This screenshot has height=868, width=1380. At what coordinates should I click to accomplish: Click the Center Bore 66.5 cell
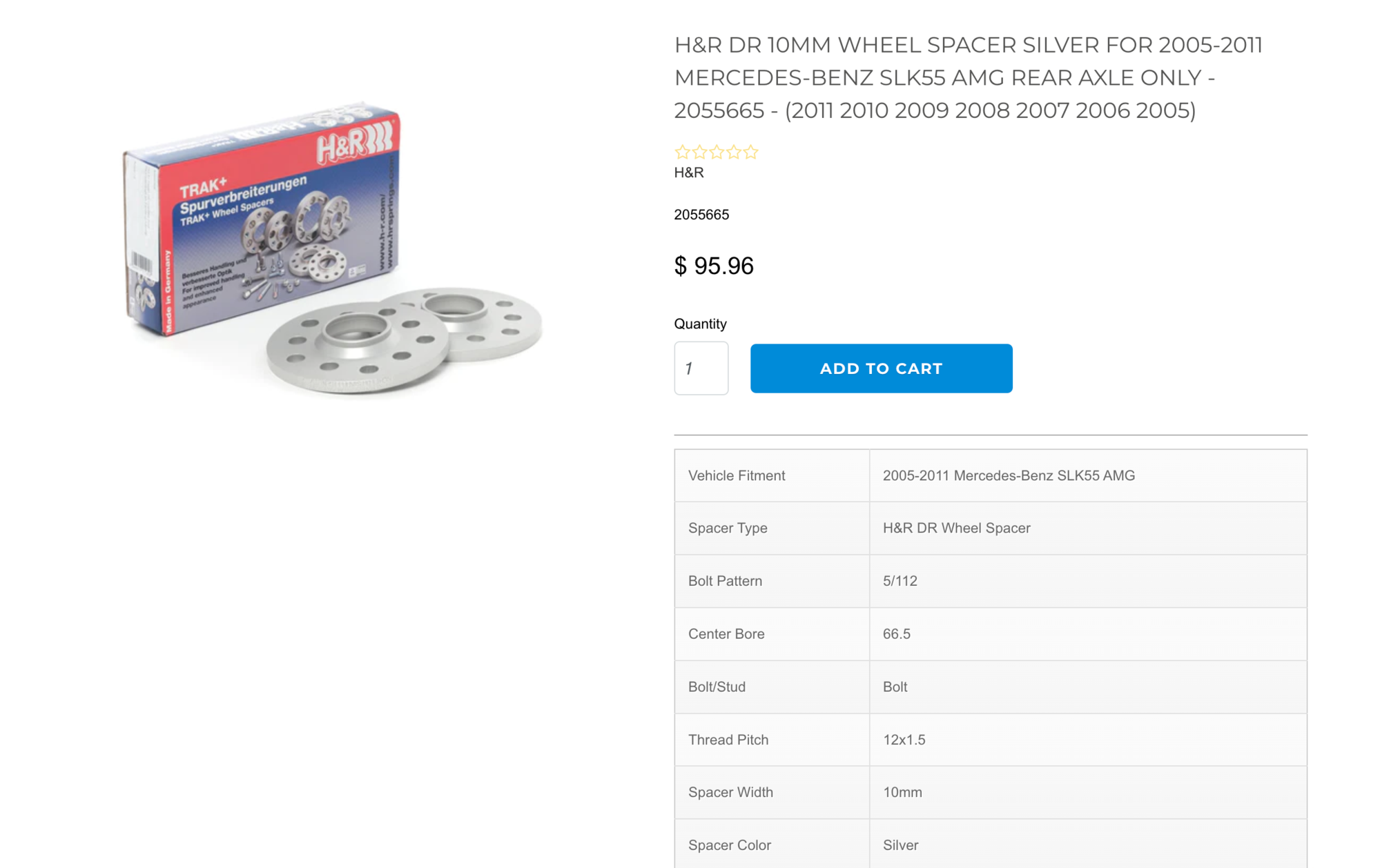tap(1088, 633)
